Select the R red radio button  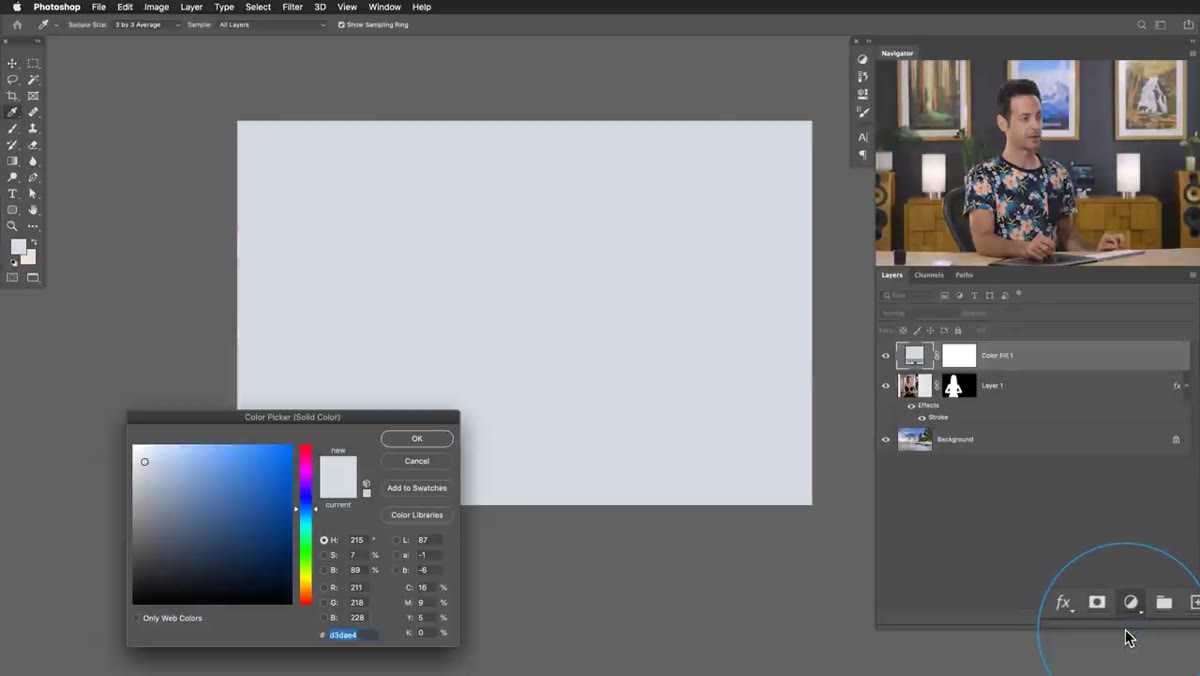[x=324, y=587]
